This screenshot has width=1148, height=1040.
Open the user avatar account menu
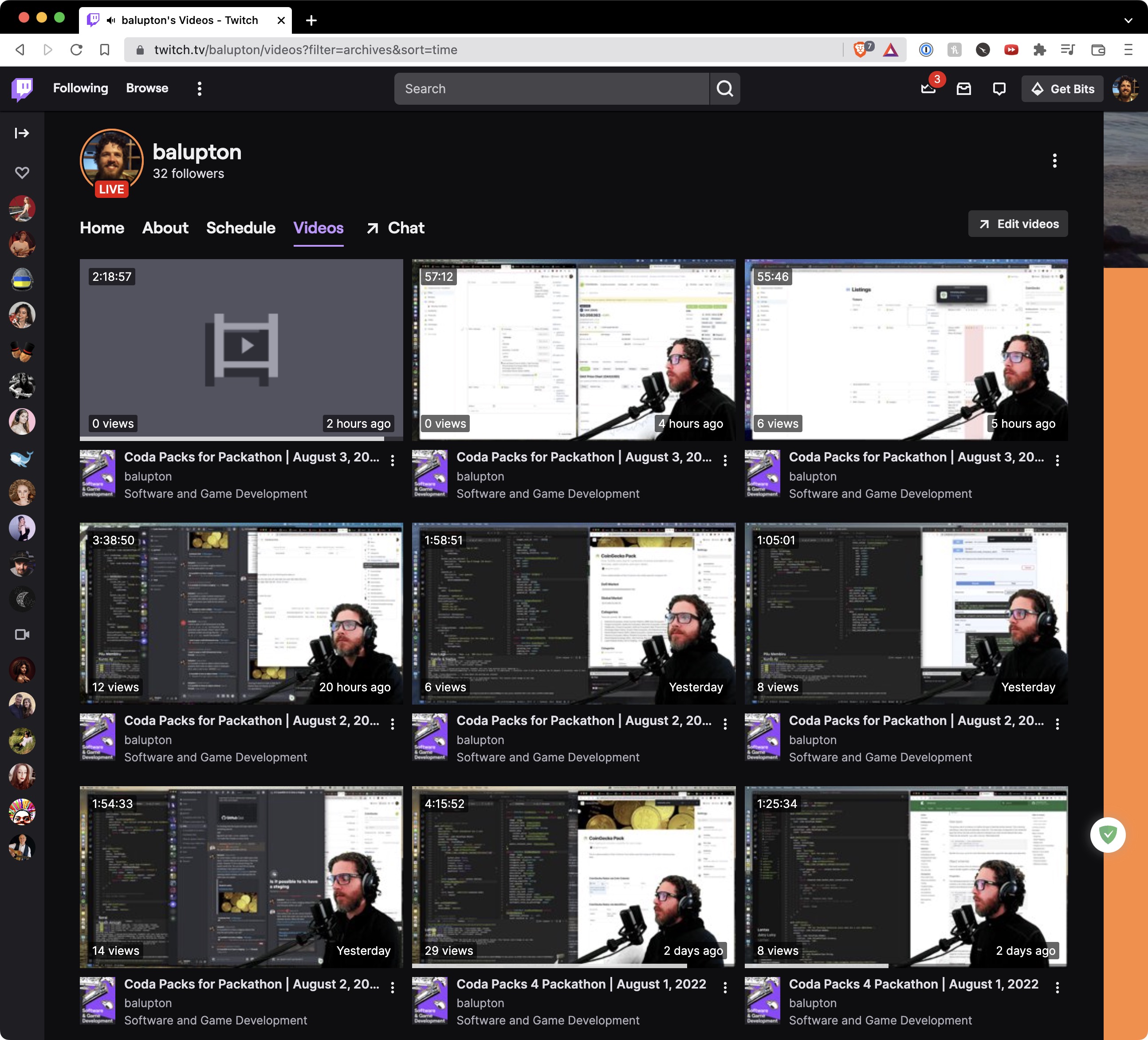pyautogui.click(x=1124, y=89)
